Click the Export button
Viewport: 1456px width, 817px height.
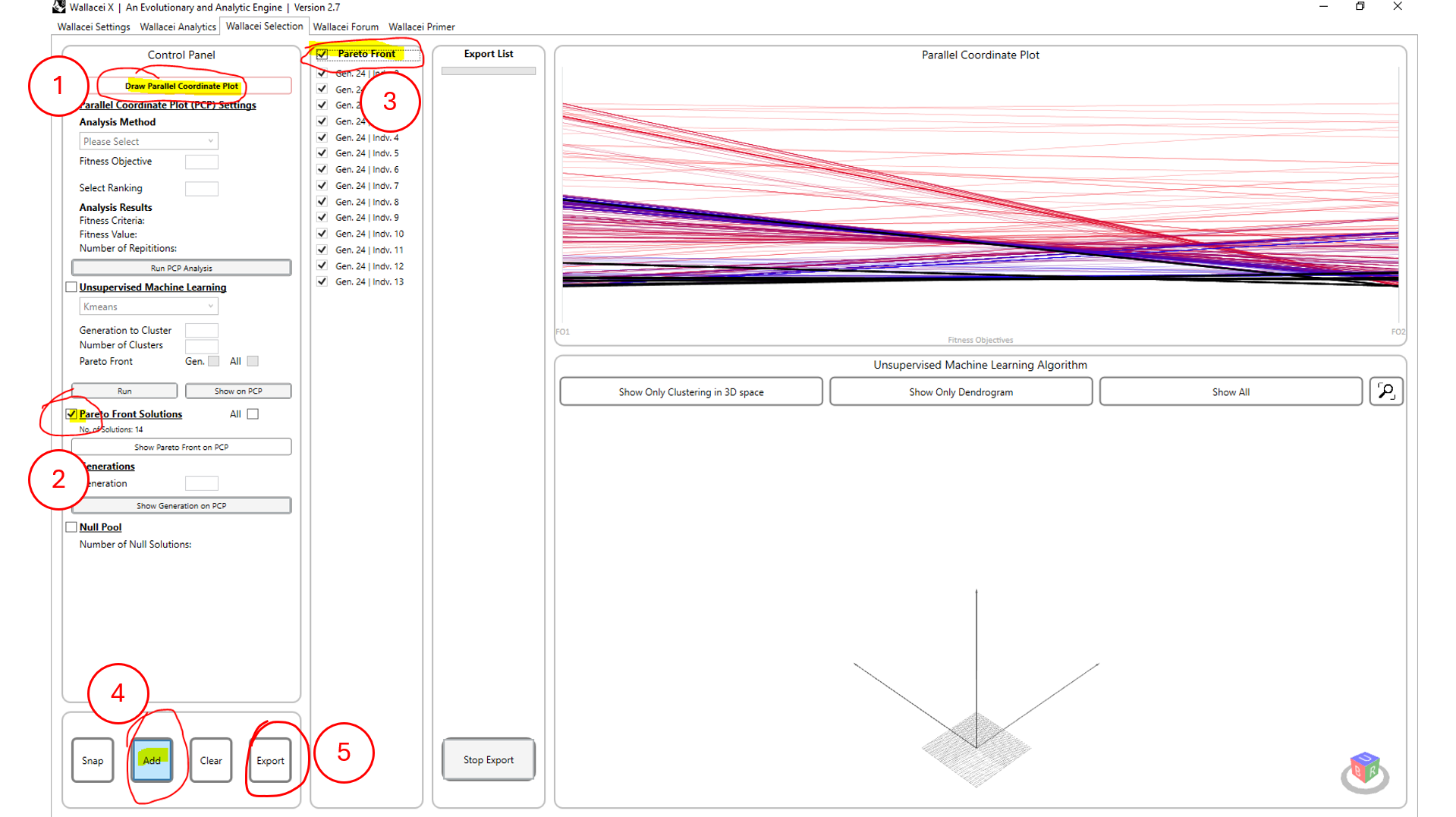tap(270, 760)
